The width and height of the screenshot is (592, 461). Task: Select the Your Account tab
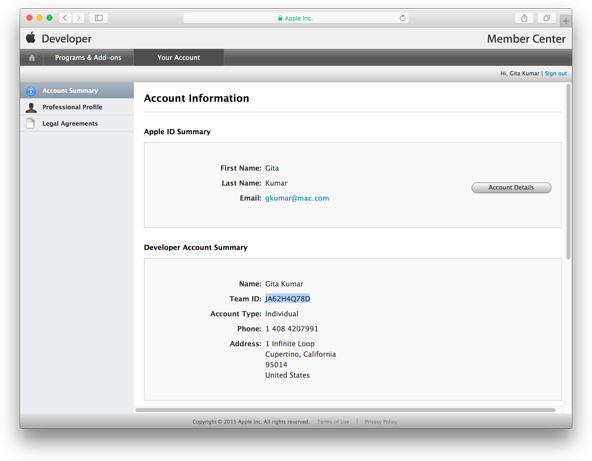pyautogui.click(x=179, y=57)
